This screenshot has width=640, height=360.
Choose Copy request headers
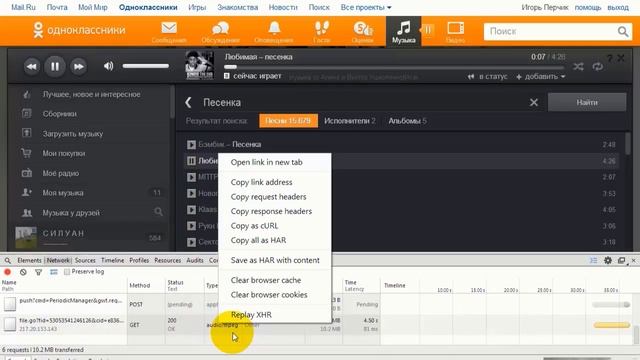point(275,197)
